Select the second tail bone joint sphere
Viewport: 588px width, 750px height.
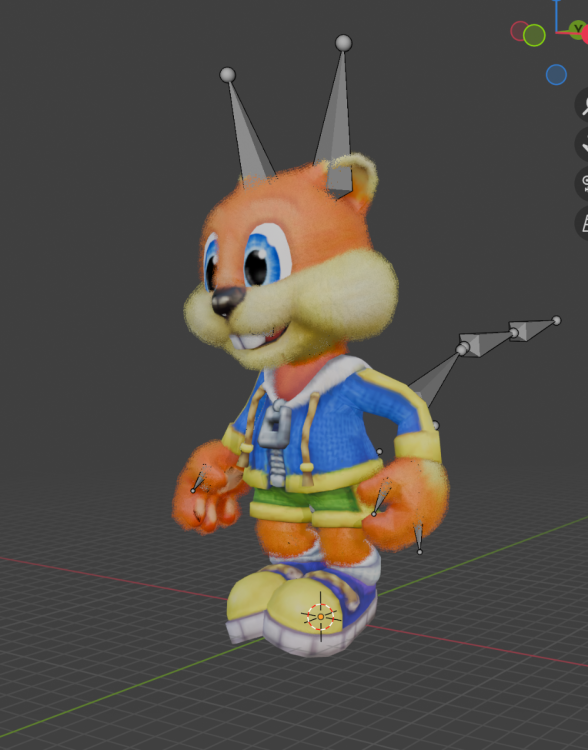point(514,332)
